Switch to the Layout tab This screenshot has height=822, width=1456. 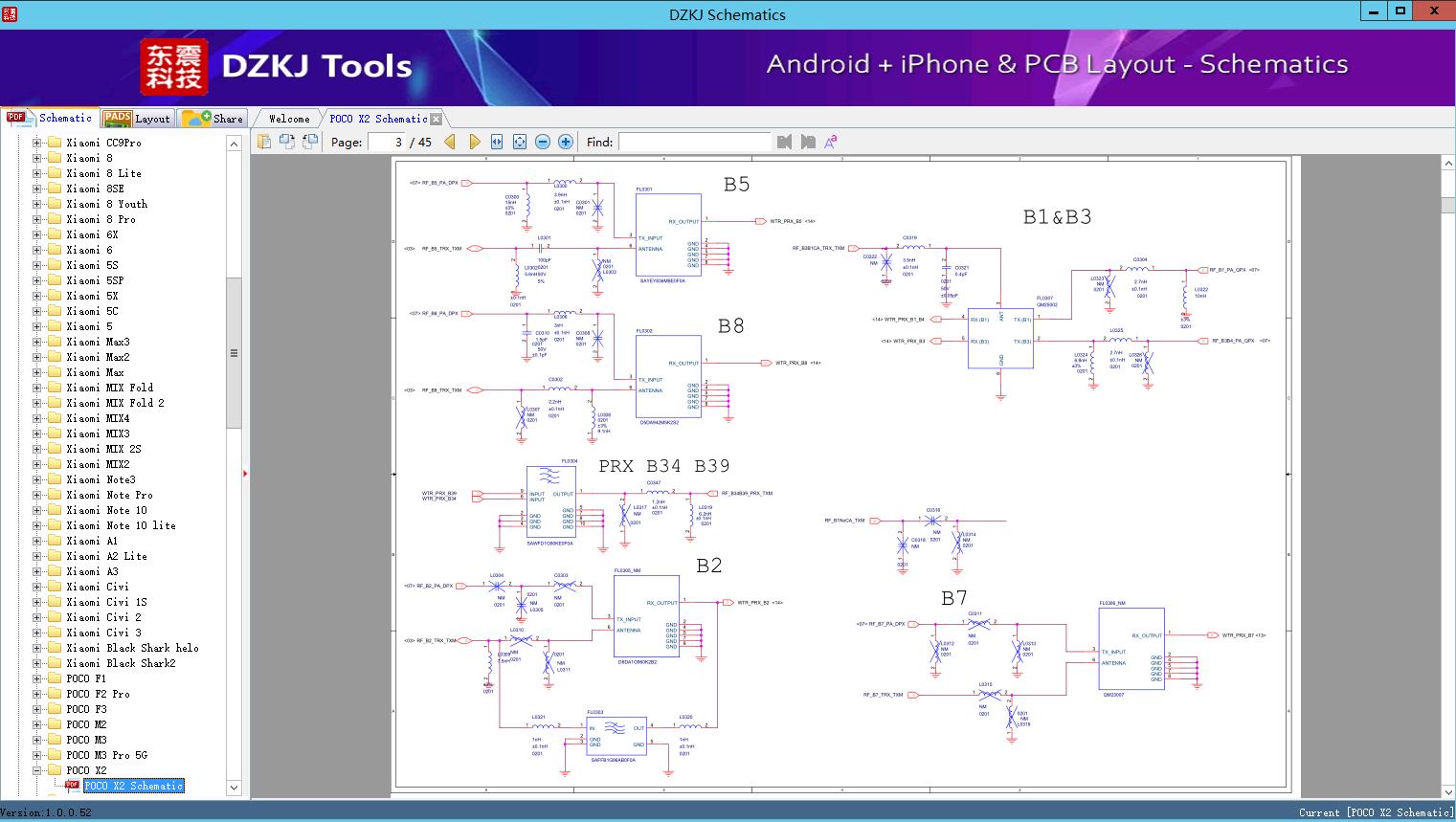tap(137, 118)
